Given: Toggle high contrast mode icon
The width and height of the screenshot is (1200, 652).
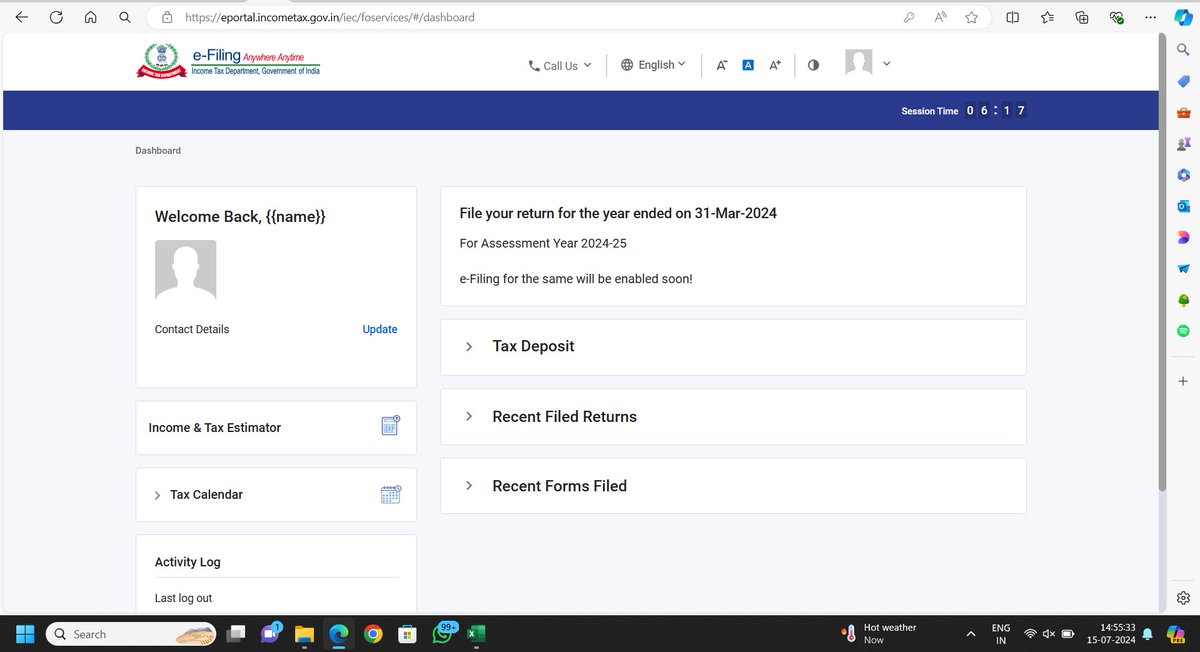Looking at the screenshot, I should tap(813, 65).
